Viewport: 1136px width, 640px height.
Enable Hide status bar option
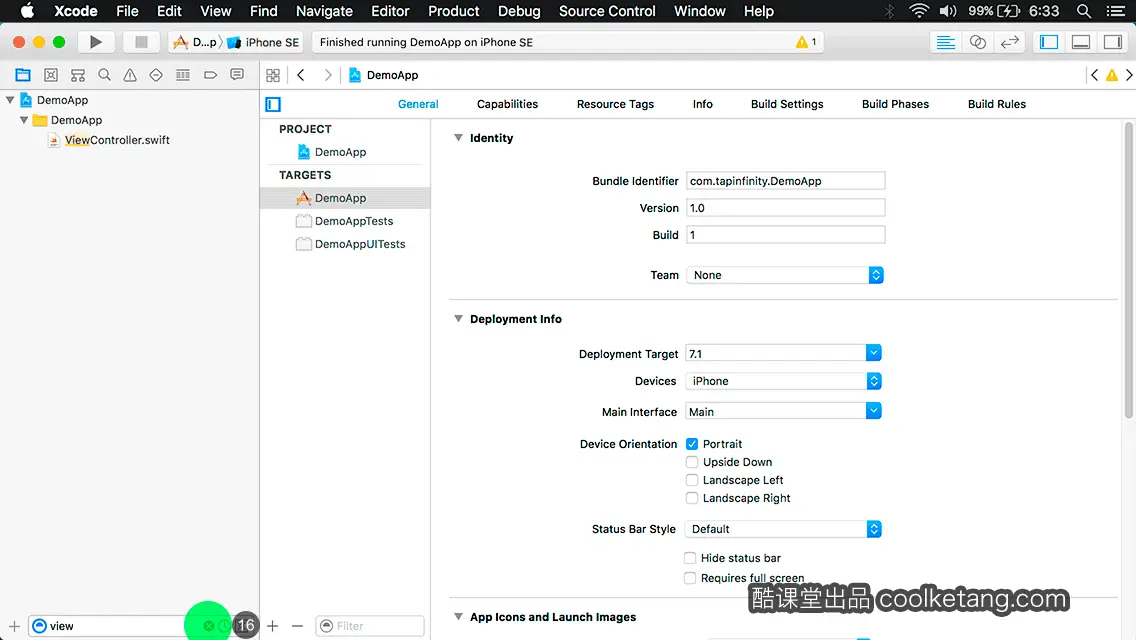[690, 557]
